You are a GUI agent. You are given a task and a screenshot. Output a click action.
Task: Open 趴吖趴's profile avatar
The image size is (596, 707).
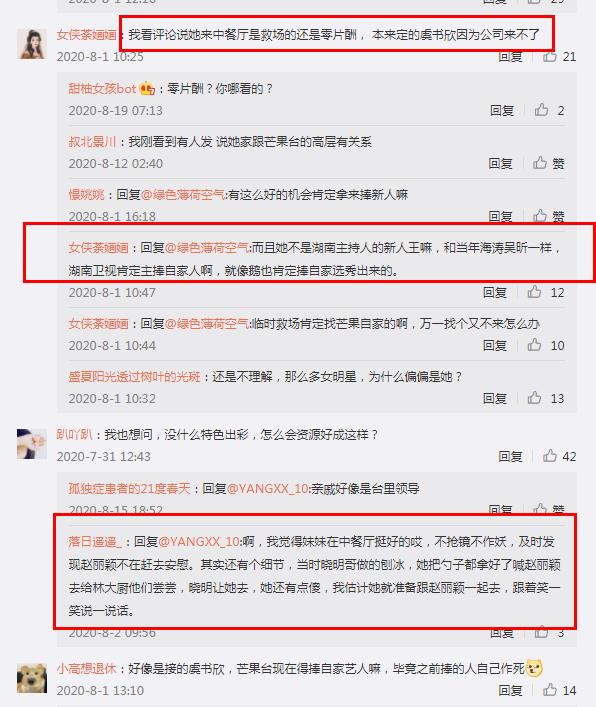pyautogui.click(x=32, y=444)
